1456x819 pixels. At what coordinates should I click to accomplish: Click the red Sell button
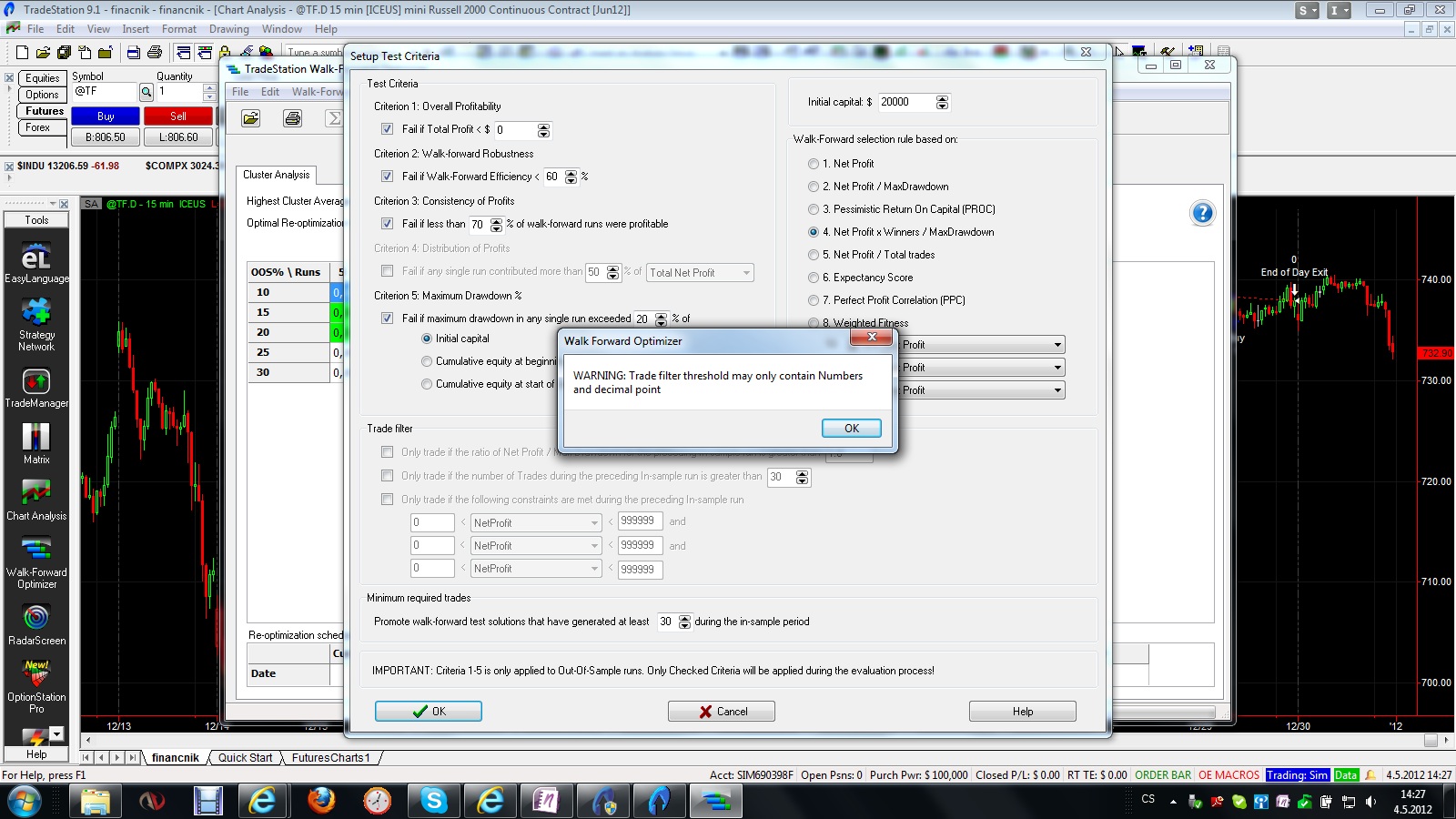pos(178,116)
